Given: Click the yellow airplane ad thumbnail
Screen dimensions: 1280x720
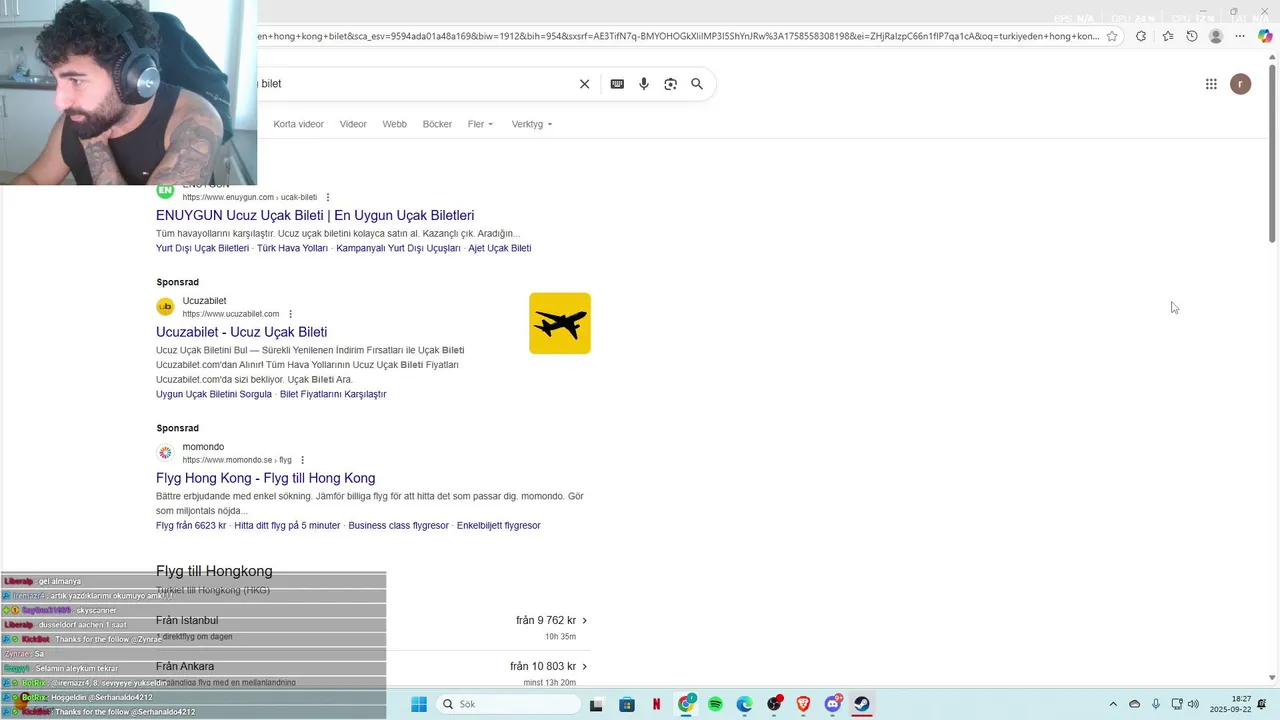Looking at the screenshot, I should coord(560,323).
